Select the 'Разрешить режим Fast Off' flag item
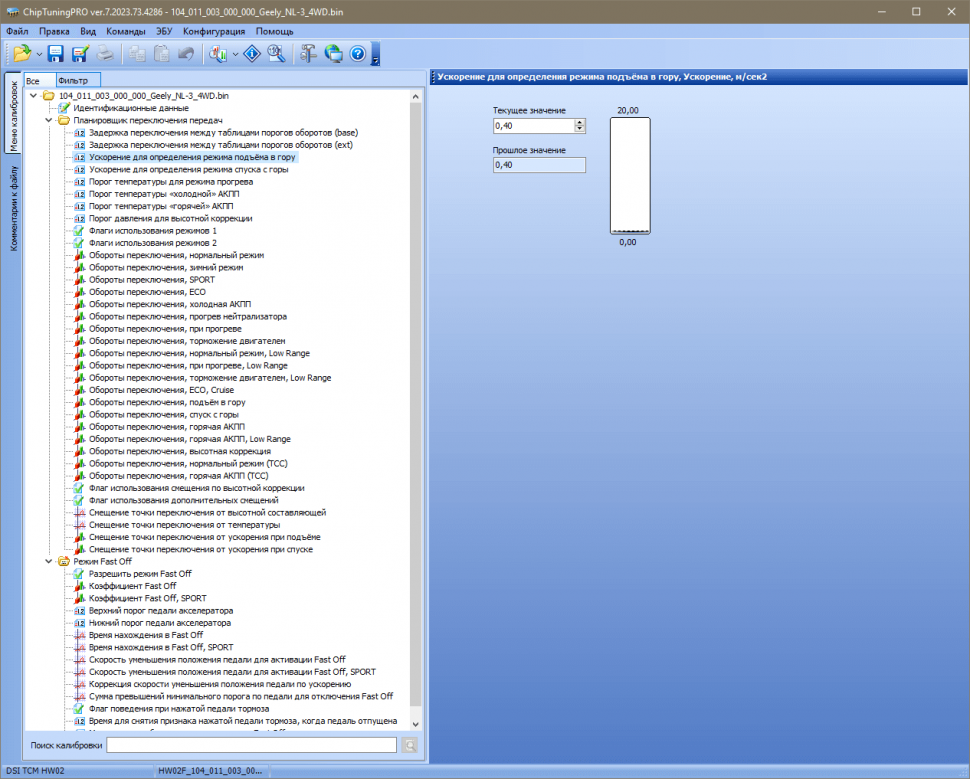The image size is (970, 779). point(140,574)
